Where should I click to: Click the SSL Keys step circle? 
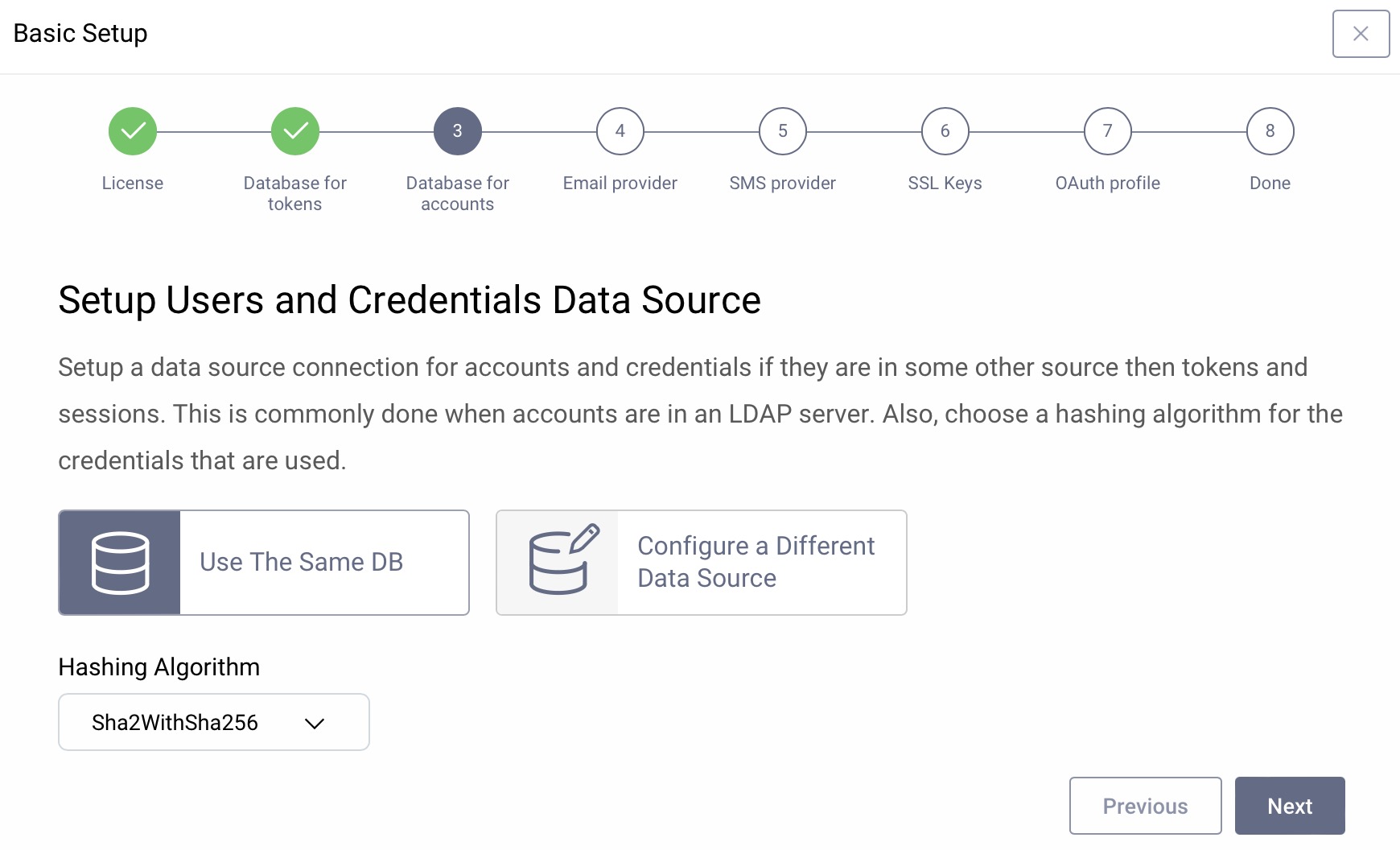point(945,130)
